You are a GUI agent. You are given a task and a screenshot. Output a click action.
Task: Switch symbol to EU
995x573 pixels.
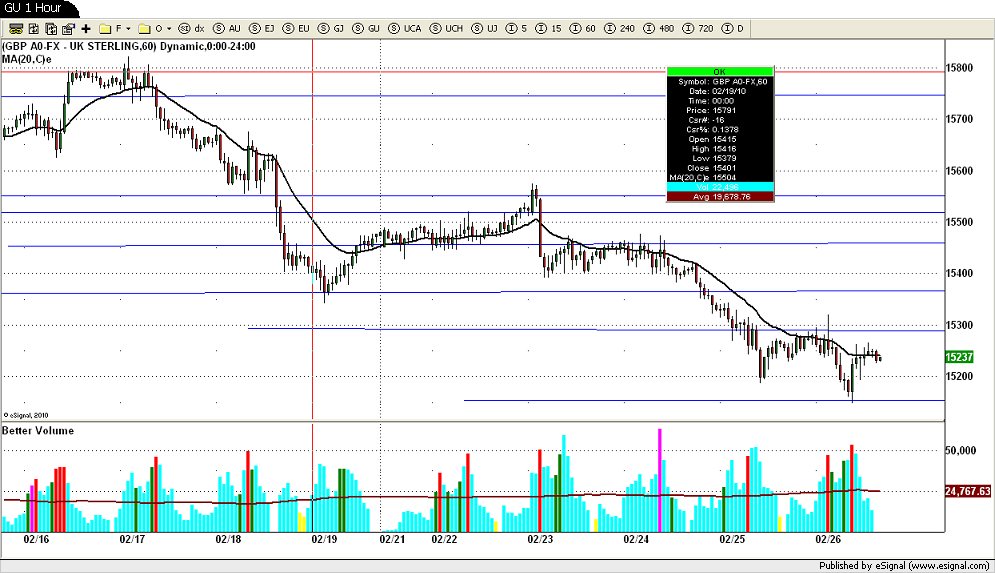pos(296,29)
